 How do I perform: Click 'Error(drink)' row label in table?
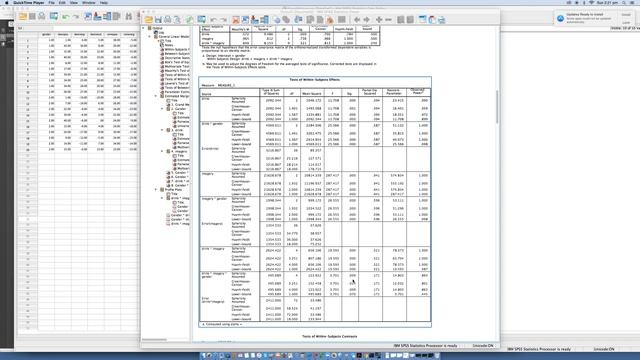click(x=210, y=149)
